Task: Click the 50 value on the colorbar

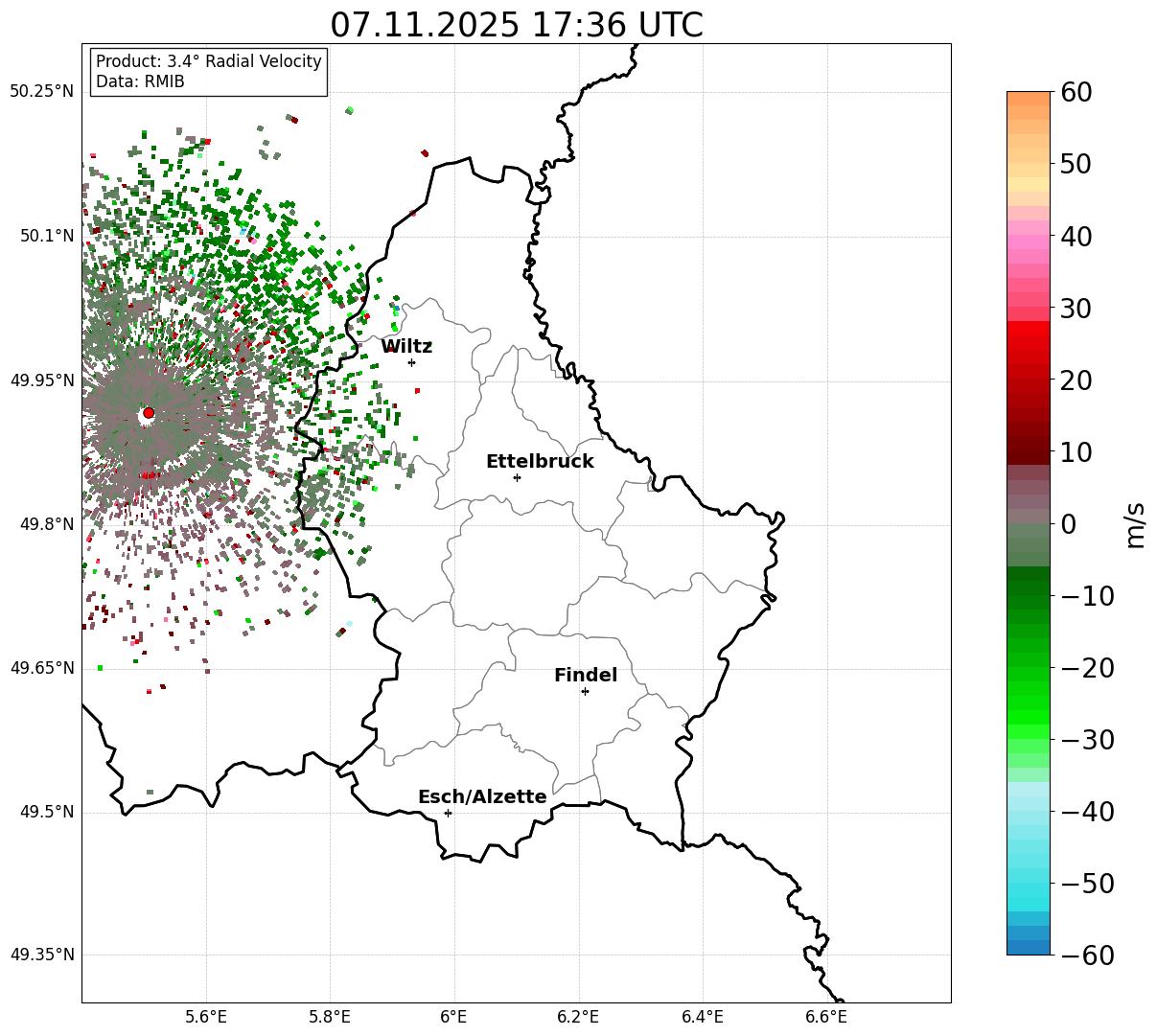Action: (1076, 164)
